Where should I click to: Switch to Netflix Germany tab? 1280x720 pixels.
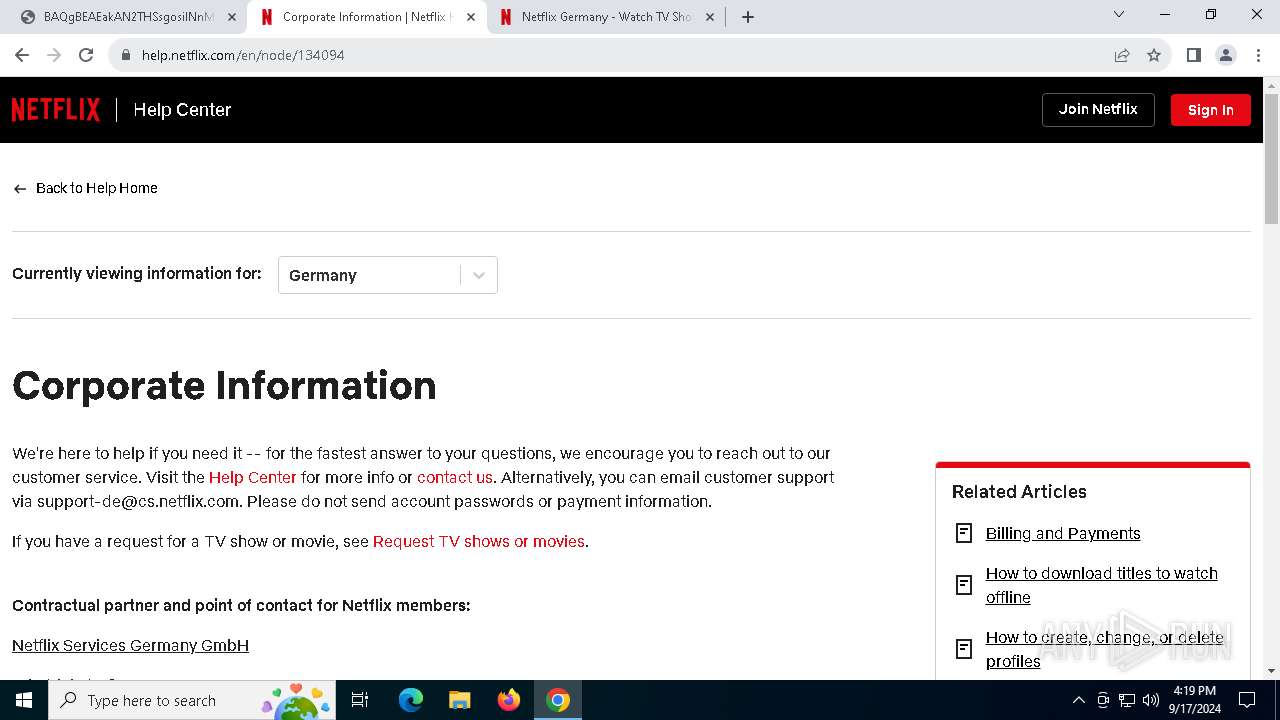pyautogui.click(x=606, y=17)
